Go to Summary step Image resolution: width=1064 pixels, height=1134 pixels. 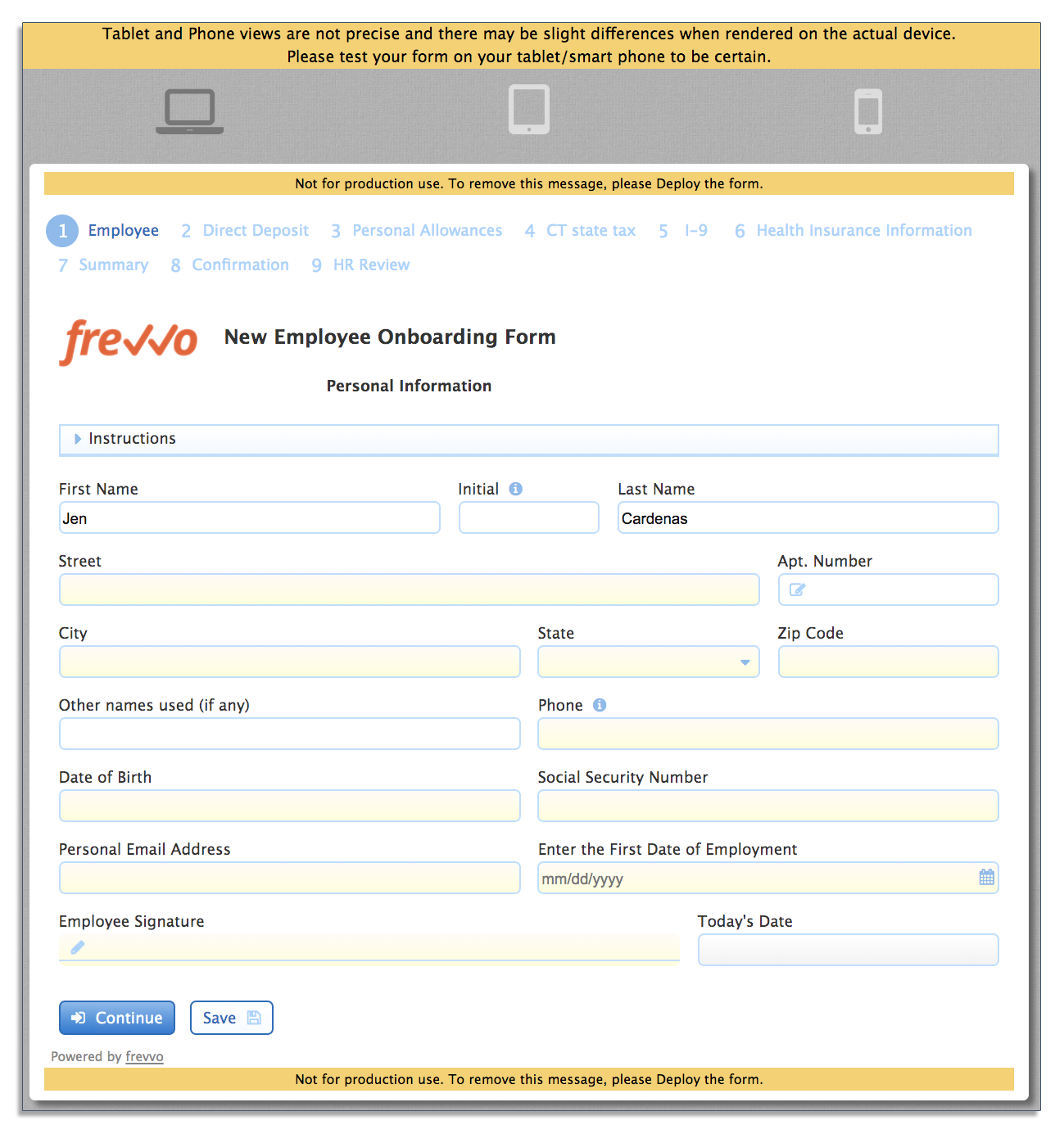coord(103,265)
